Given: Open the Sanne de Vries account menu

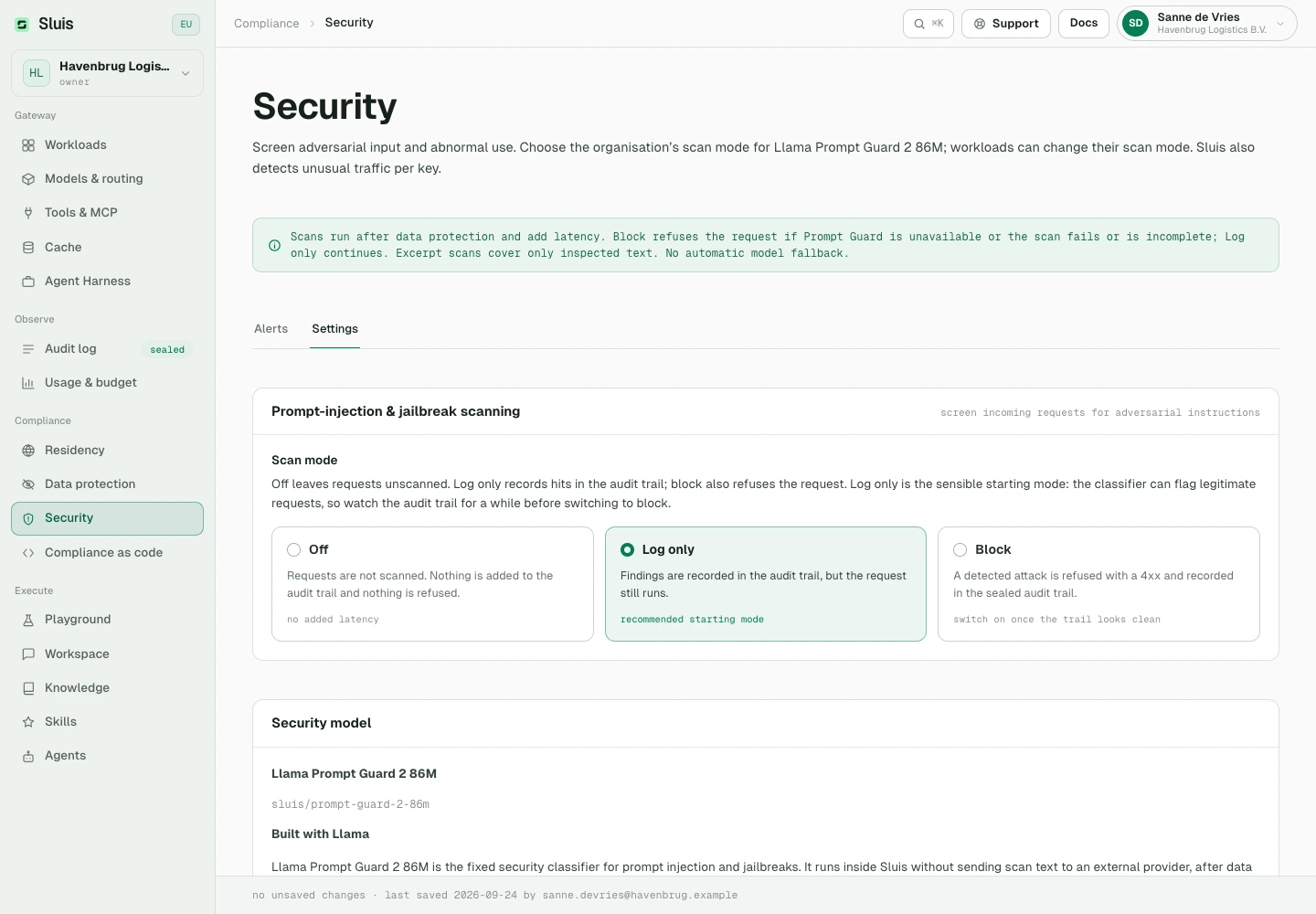Looking at the screenshot, I should pyautogui.click(x=1206, y=24).
